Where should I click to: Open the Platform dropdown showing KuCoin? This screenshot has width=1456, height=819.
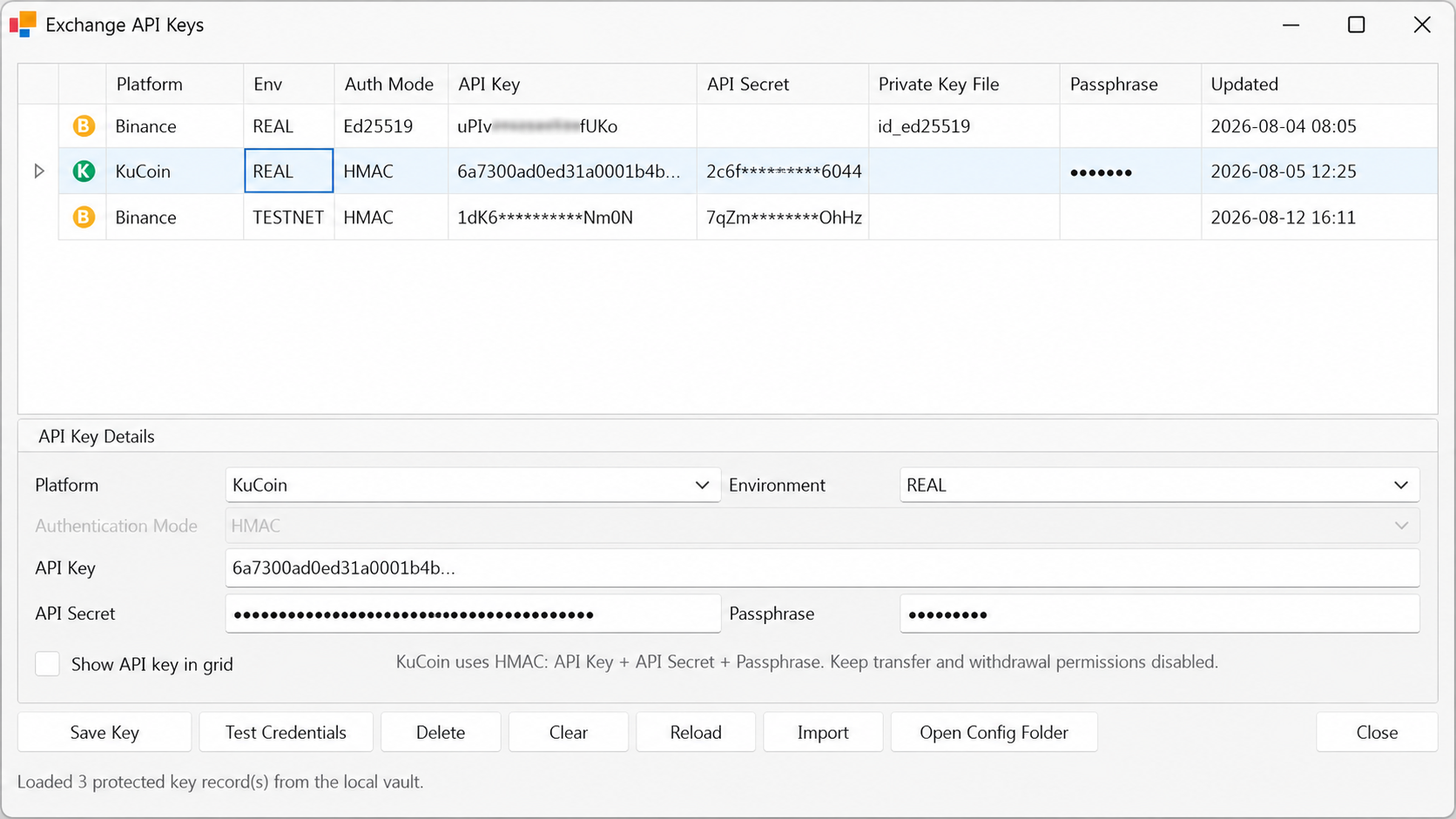[473, 485]
